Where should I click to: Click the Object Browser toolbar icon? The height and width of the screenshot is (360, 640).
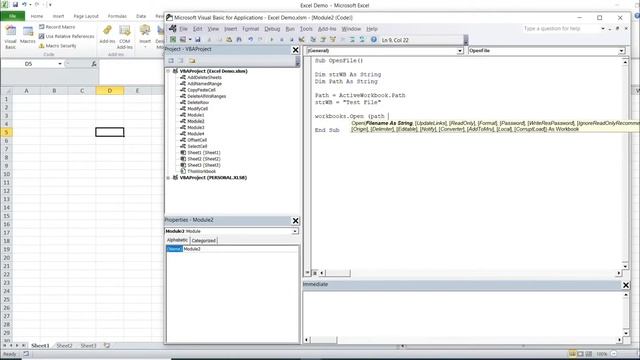(x=333, y=40)
